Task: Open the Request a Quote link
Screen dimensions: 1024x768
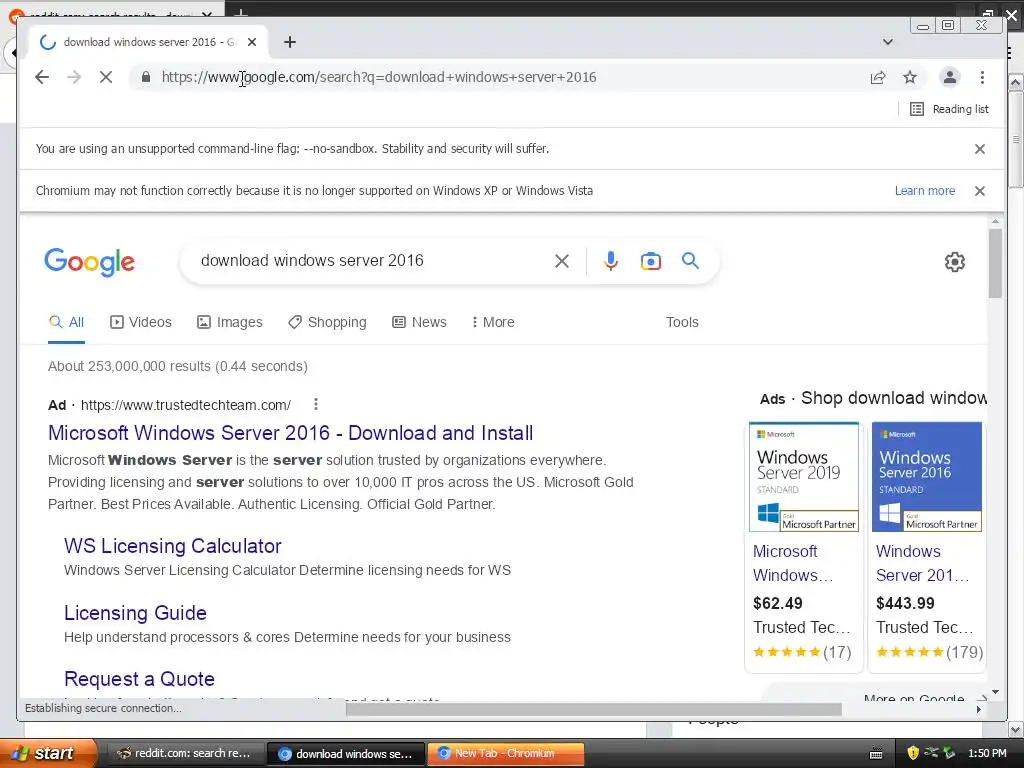Action: 139,679
